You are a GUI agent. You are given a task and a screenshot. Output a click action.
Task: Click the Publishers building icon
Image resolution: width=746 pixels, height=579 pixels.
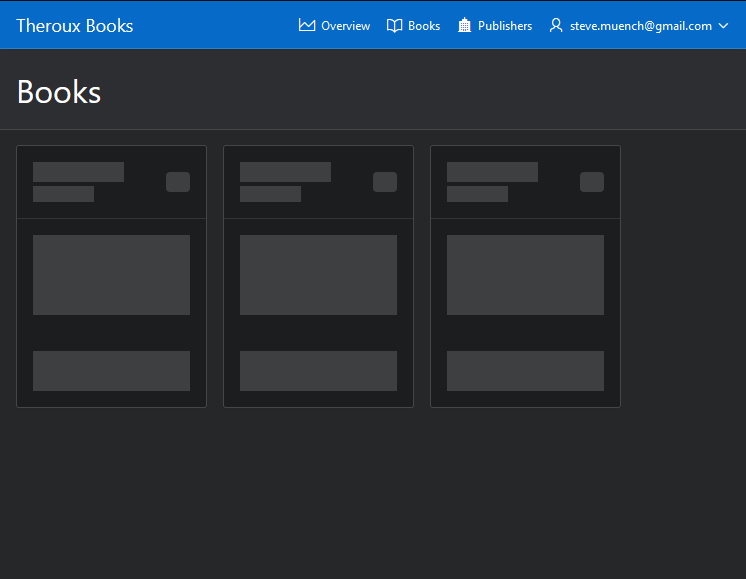click(464, 25)
